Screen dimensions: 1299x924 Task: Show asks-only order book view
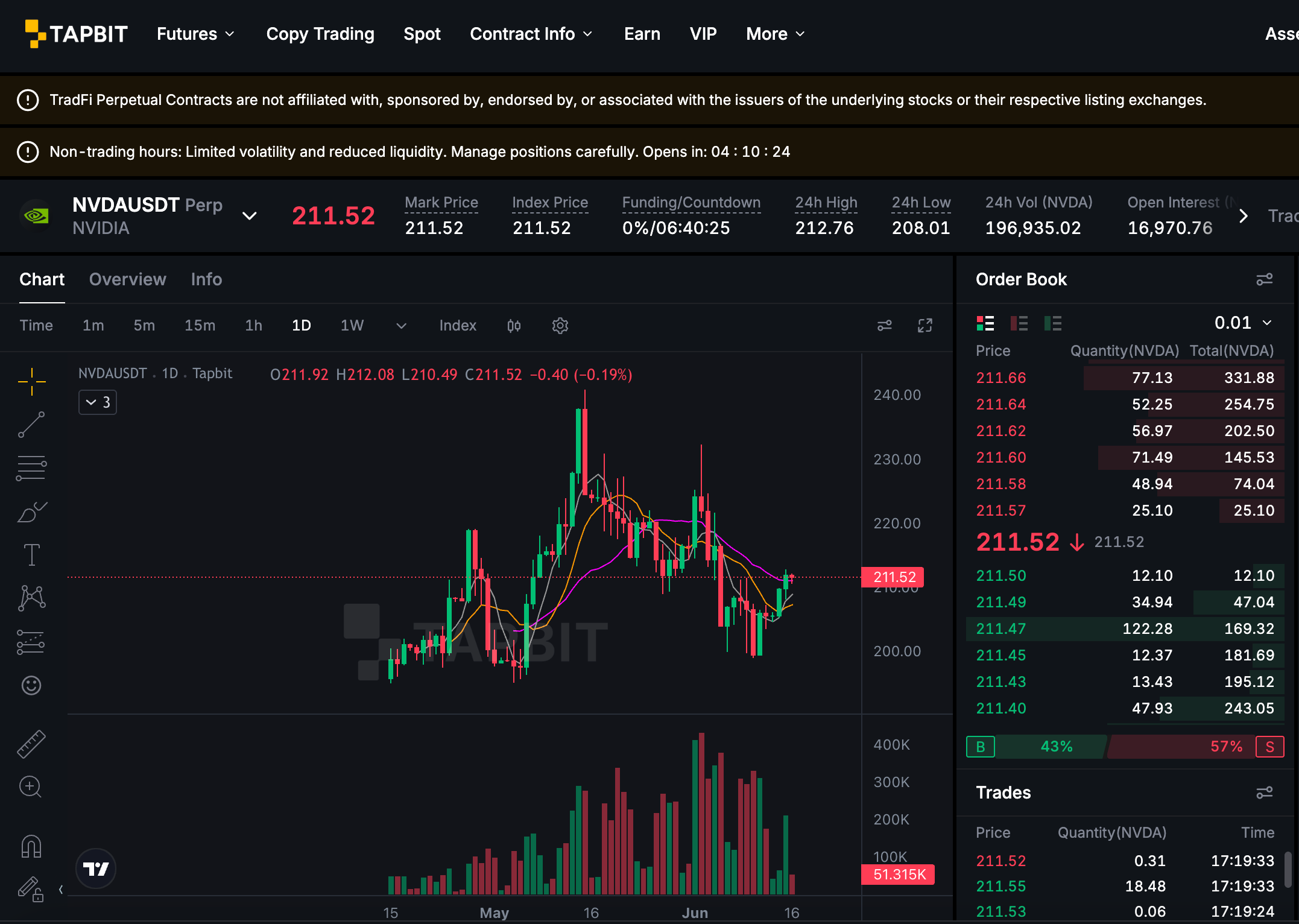(x=1019, y=323)
